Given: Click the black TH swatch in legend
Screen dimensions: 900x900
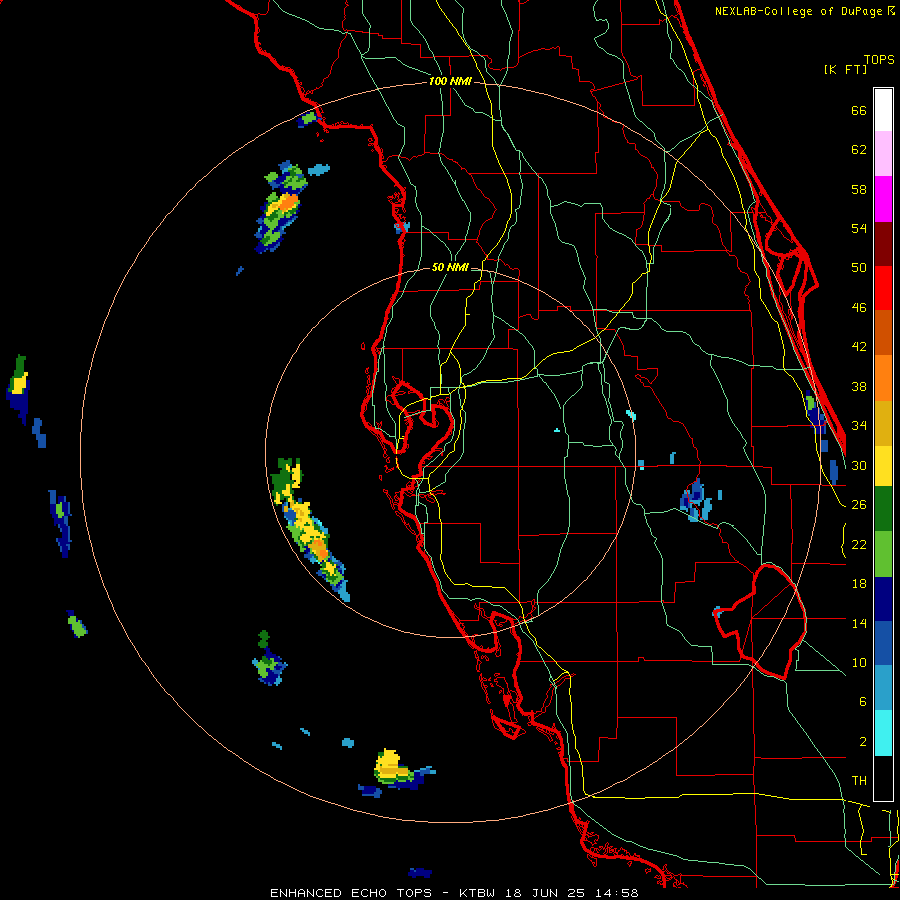Looking at the screenshot, I should [883, 777].
